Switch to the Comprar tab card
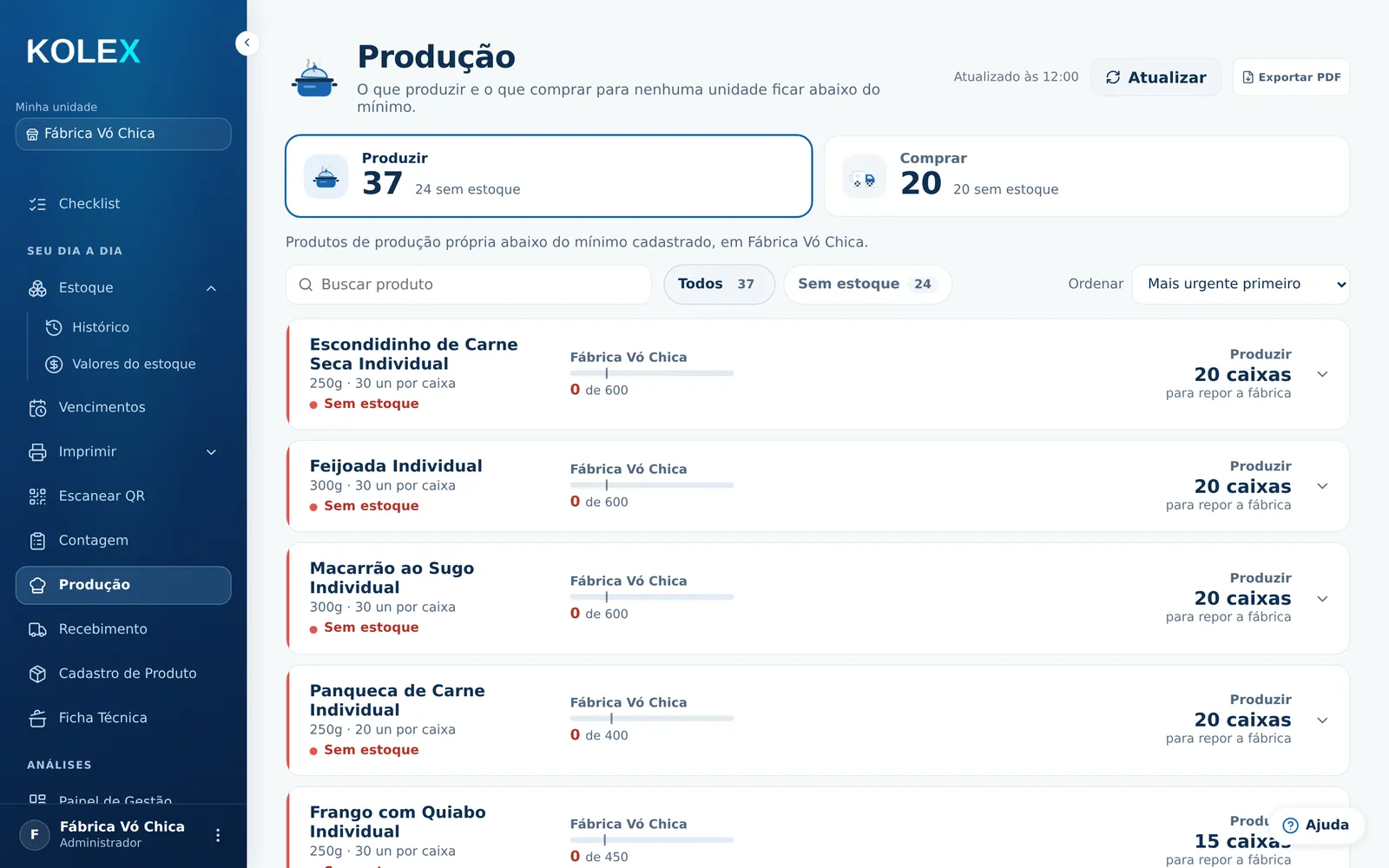Image resolution: width=1389 pixels, height=868 pixels. (x=1087, y=176)
